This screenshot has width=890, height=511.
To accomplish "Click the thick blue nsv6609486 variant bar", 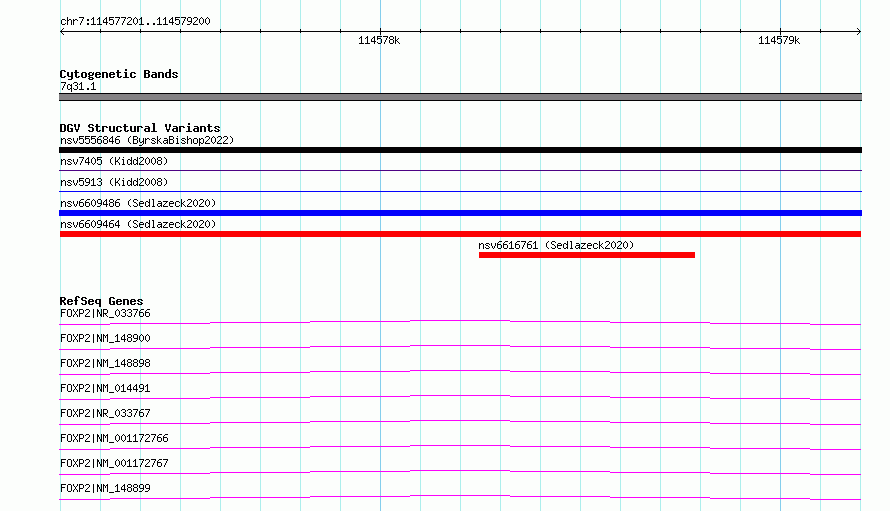I will pyautogui.click(x=460, y=213).
